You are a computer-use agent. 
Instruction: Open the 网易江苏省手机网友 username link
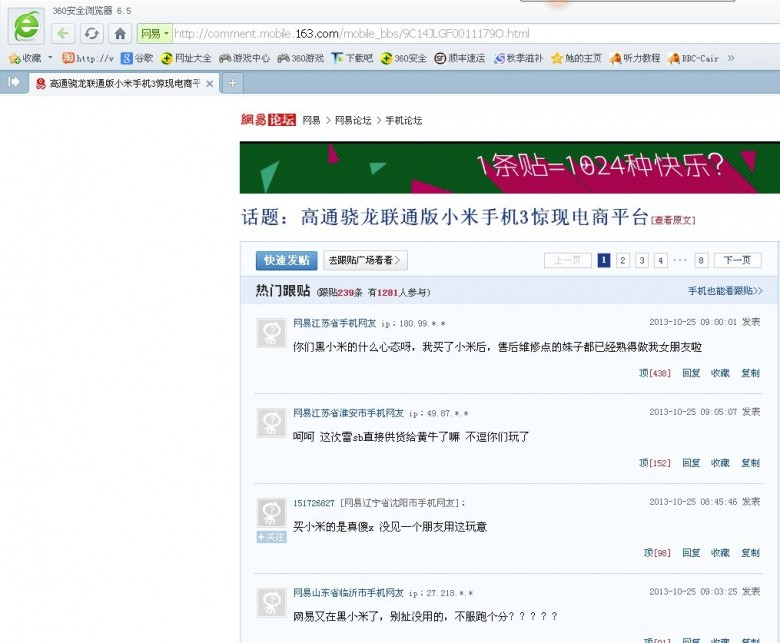[335, 323]
